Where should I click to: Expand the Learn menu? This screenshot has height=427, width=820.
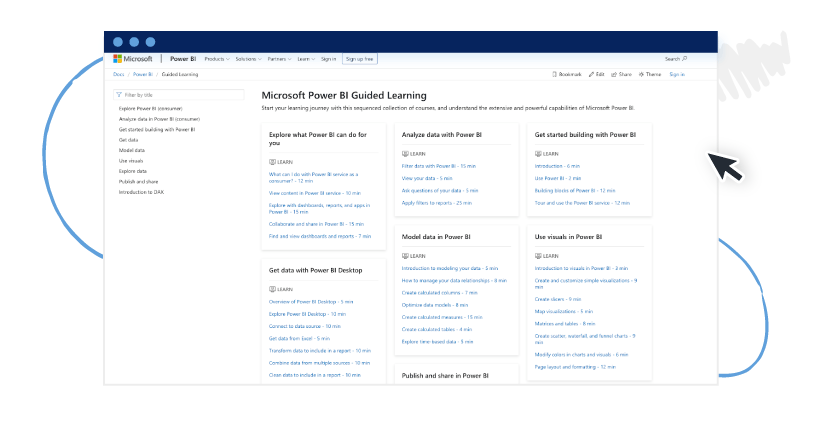click(306, 59)
